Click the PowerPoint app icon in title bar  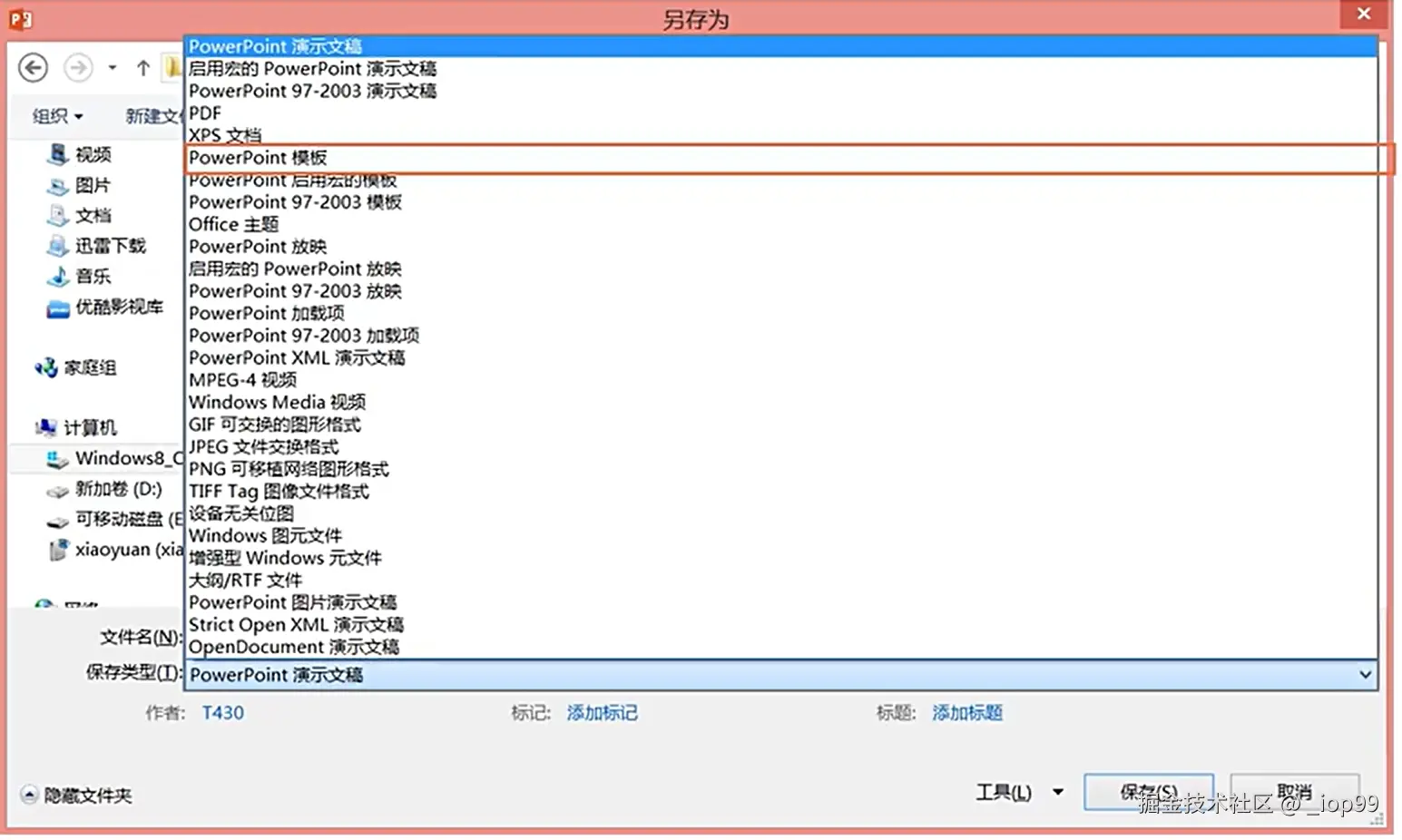click(x=20, y=18)
